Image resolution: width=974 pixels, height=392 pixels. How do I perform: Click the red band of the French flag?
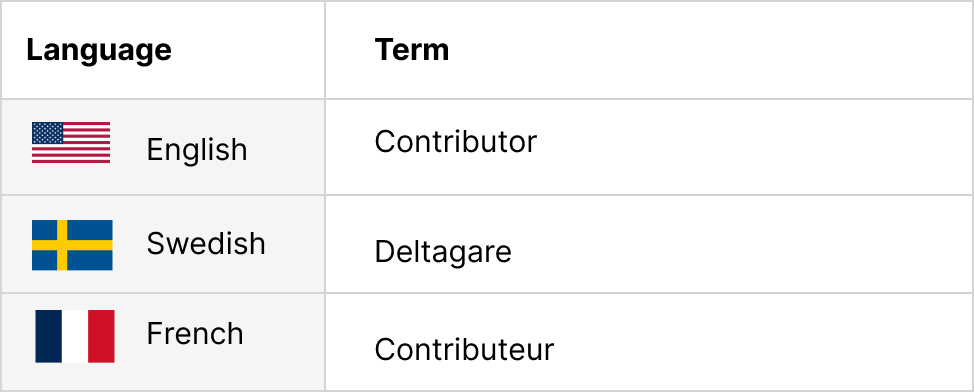click(101, 336)
